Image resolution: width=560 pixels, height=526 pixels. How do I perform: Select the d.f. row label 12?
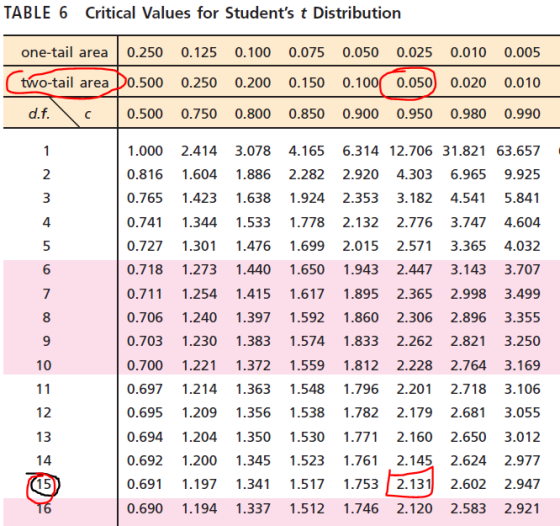pyautogui.click(x=44, y=413)
